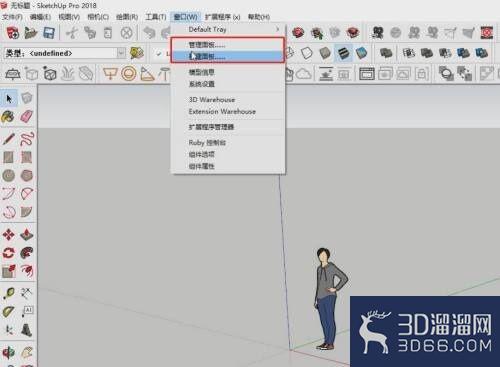
Task: Choose the Freehand squiggle tool
Action: tap(27, 139)
